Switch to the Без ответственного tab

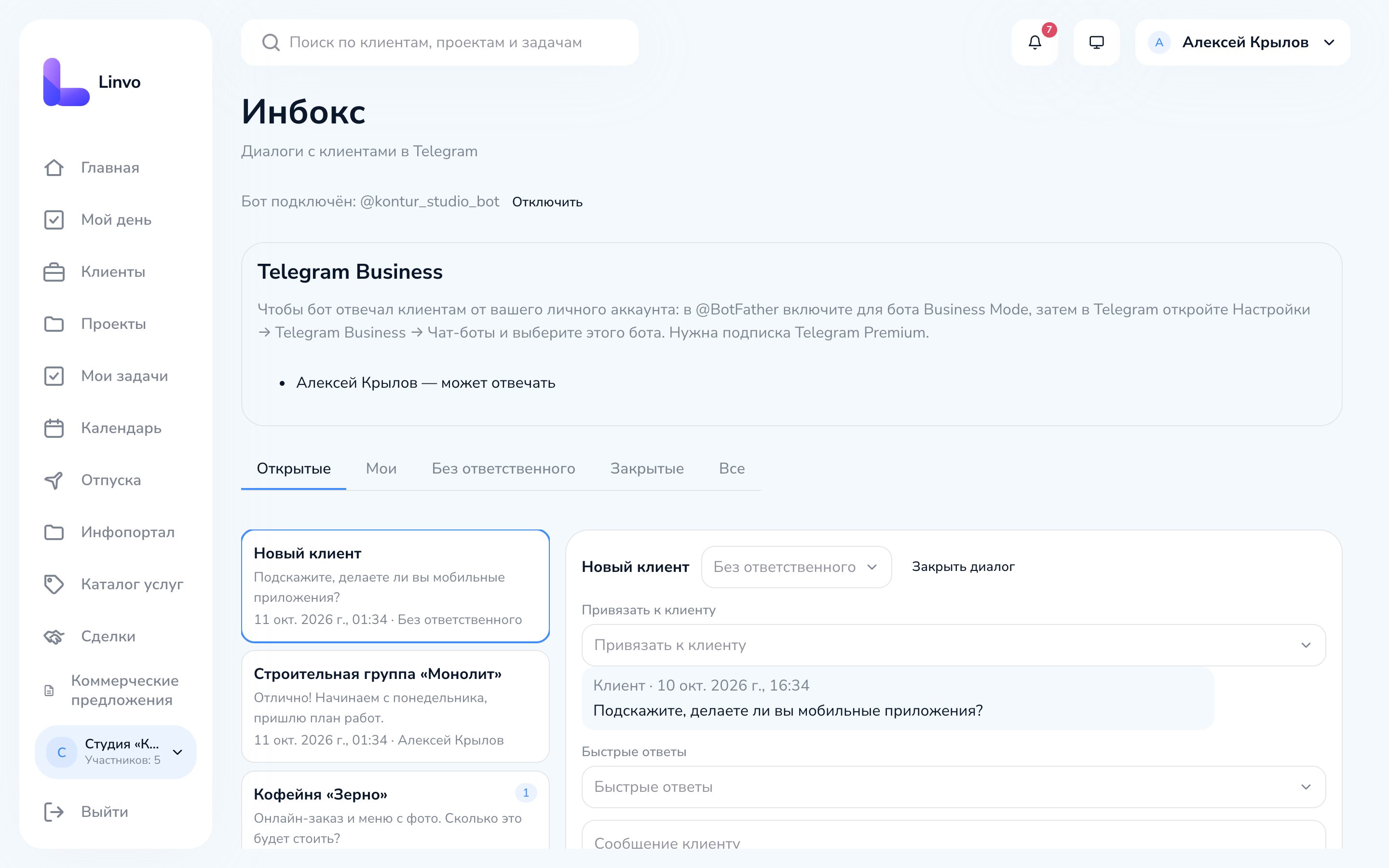(504, 468)
